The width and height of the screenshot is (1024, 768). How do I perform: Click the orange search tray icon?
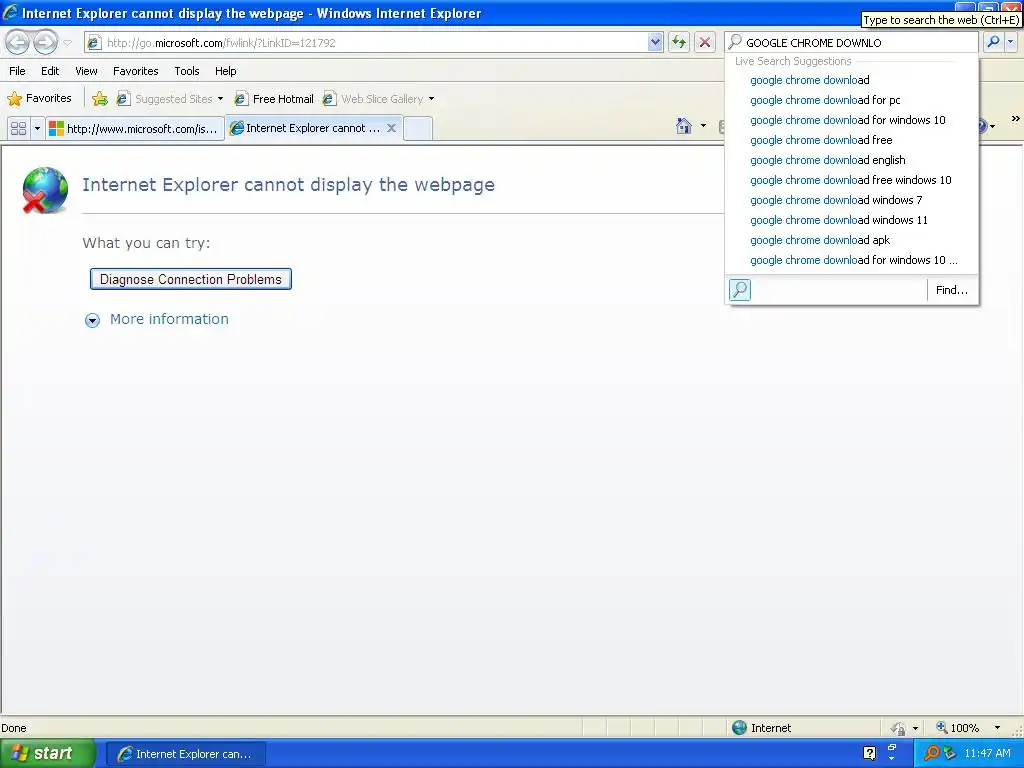tap(931, 754)
